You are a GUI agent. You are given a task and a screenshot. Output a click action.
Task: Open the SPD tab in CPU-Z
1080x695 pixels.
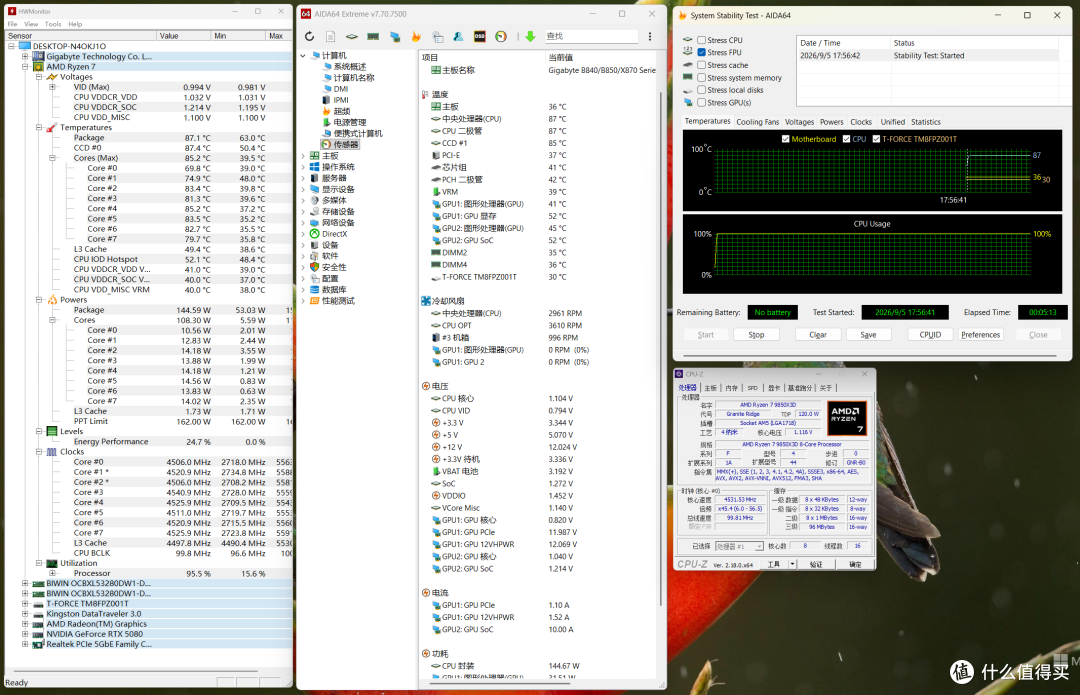tap(752, 388)
